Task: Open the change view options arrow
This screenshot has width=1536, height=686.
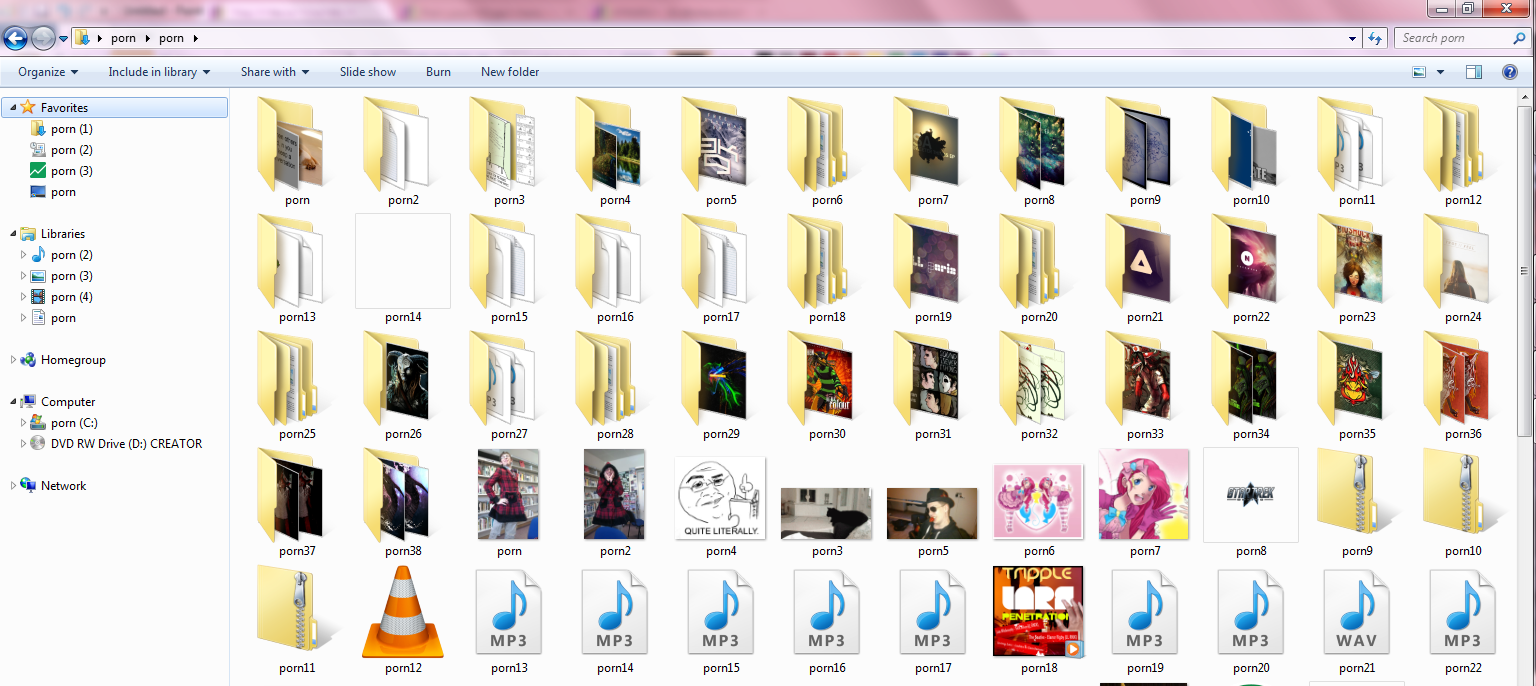Action: 1440,72
